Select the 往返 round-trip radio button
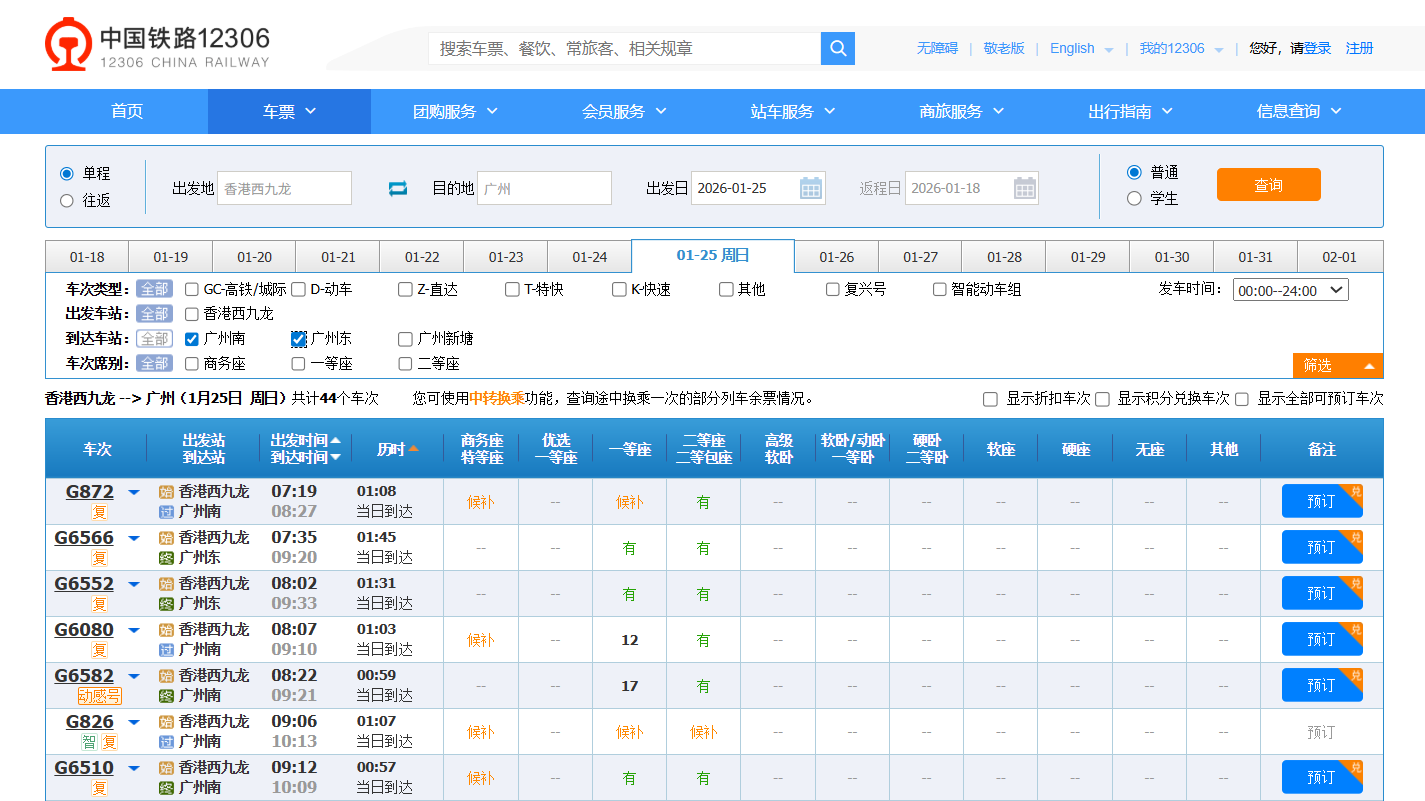The height and width of the screenshot is (801, 1425). (x=67, y=200)
